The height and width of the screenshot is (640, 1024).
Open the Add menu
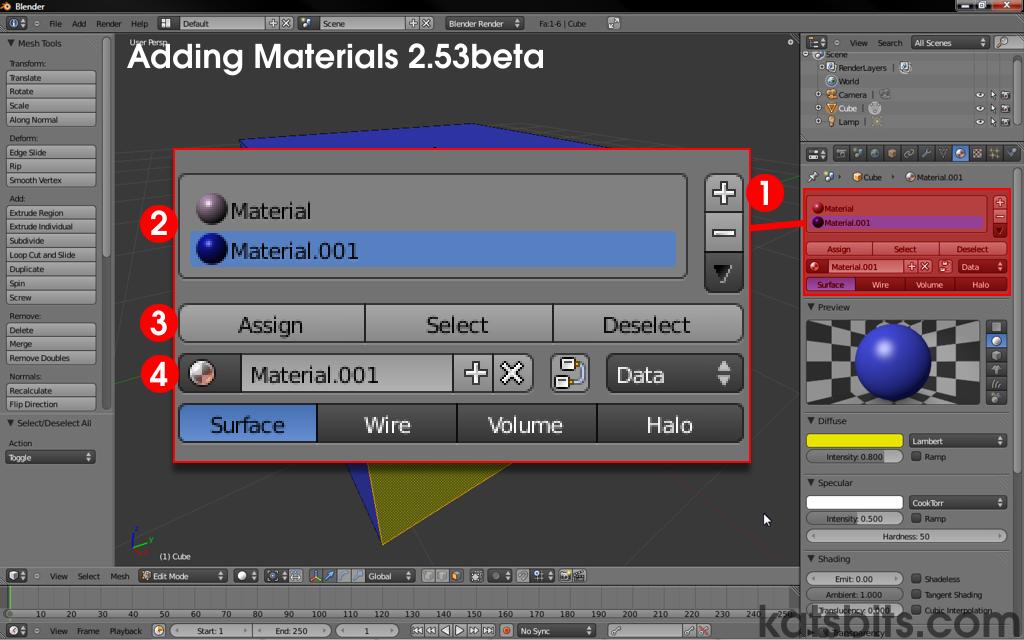click(x=79, y=24)
